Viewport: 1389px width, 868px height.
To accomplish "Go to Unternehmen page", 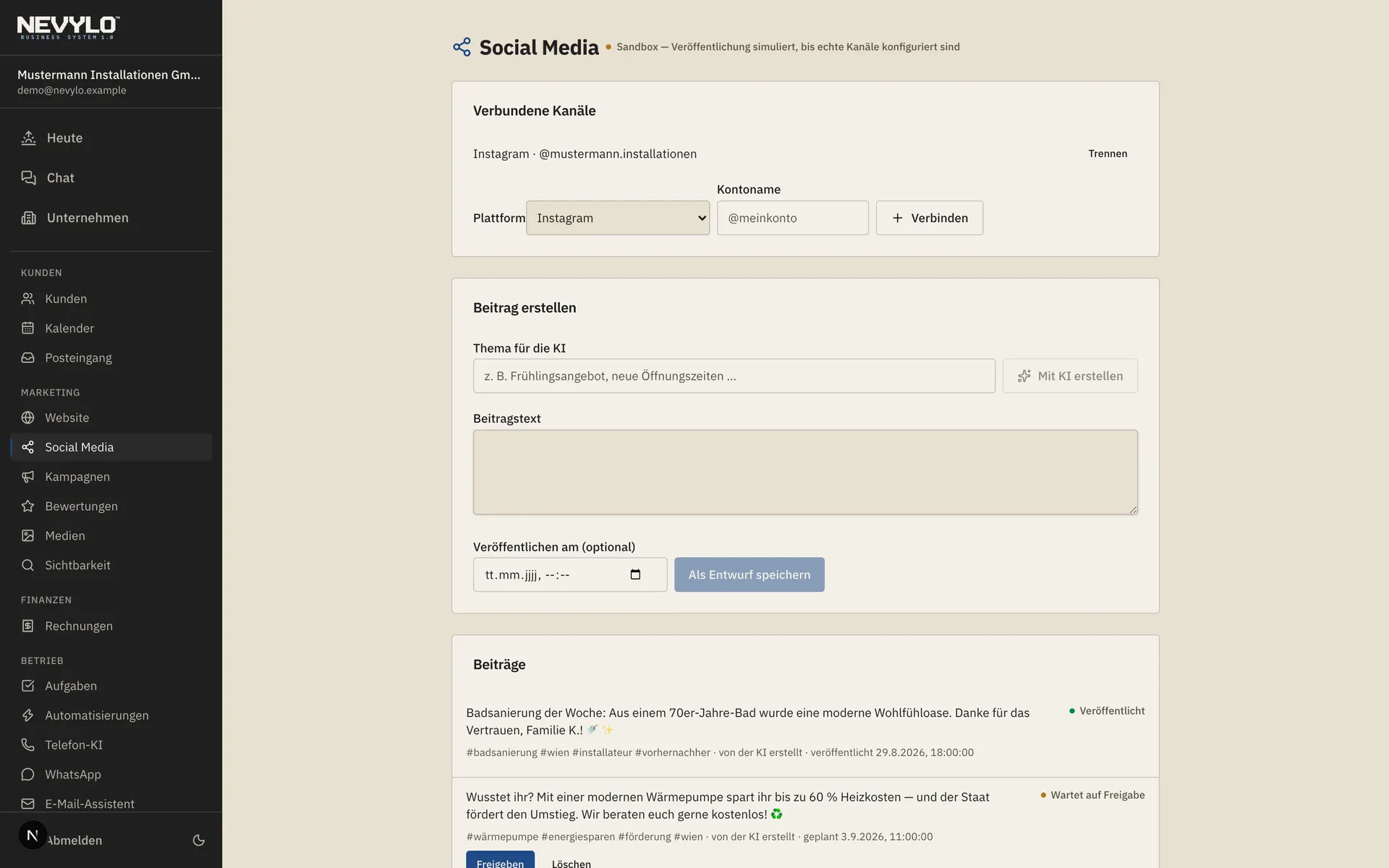I will point(111,218).
